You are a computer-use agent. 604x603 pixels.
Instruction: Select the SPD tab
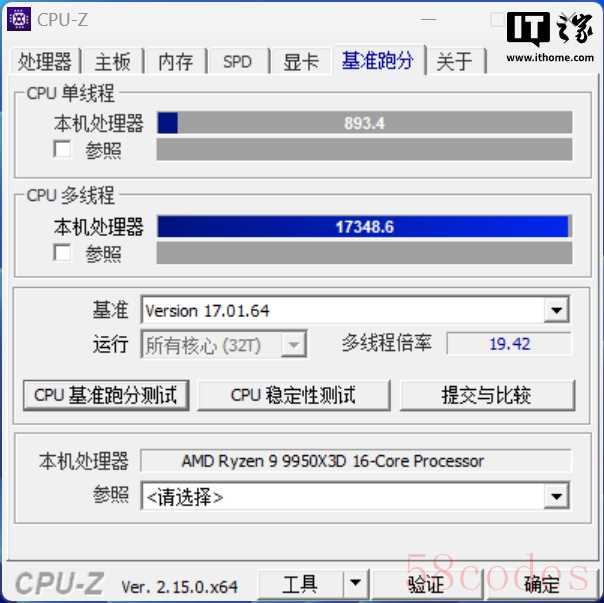238,62
